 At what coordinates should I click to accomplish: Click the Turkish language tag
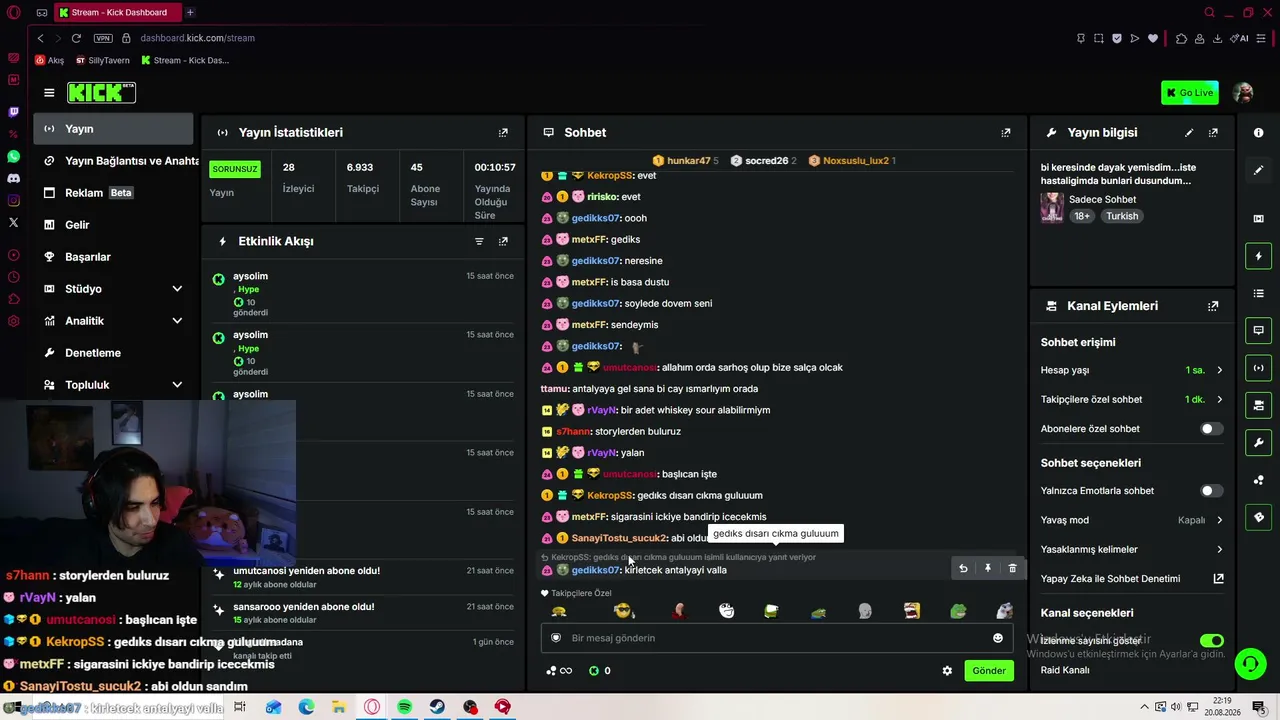(x=1122, y=216)
